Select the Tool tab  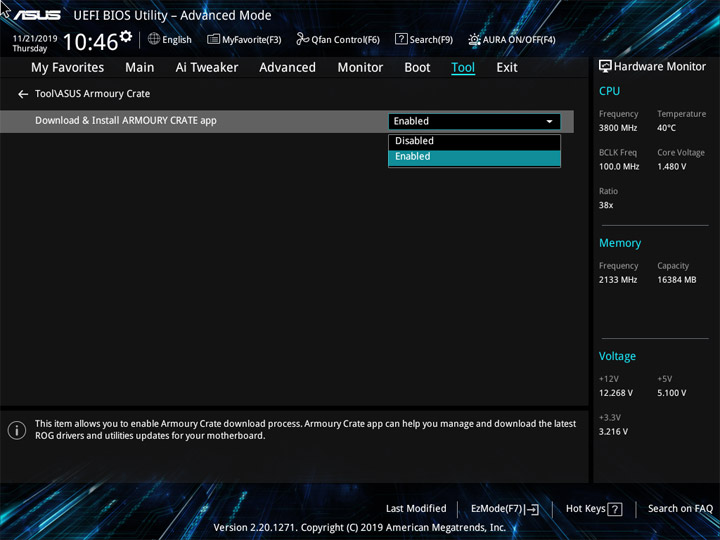click(x=463, y=68)
